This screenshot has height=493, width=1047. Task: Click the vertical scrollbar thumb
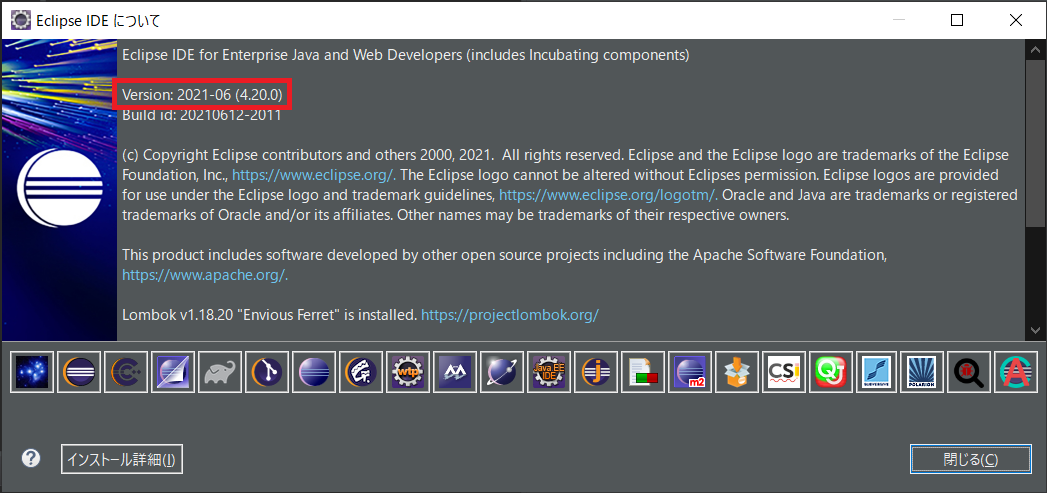tap(1035, 144)
